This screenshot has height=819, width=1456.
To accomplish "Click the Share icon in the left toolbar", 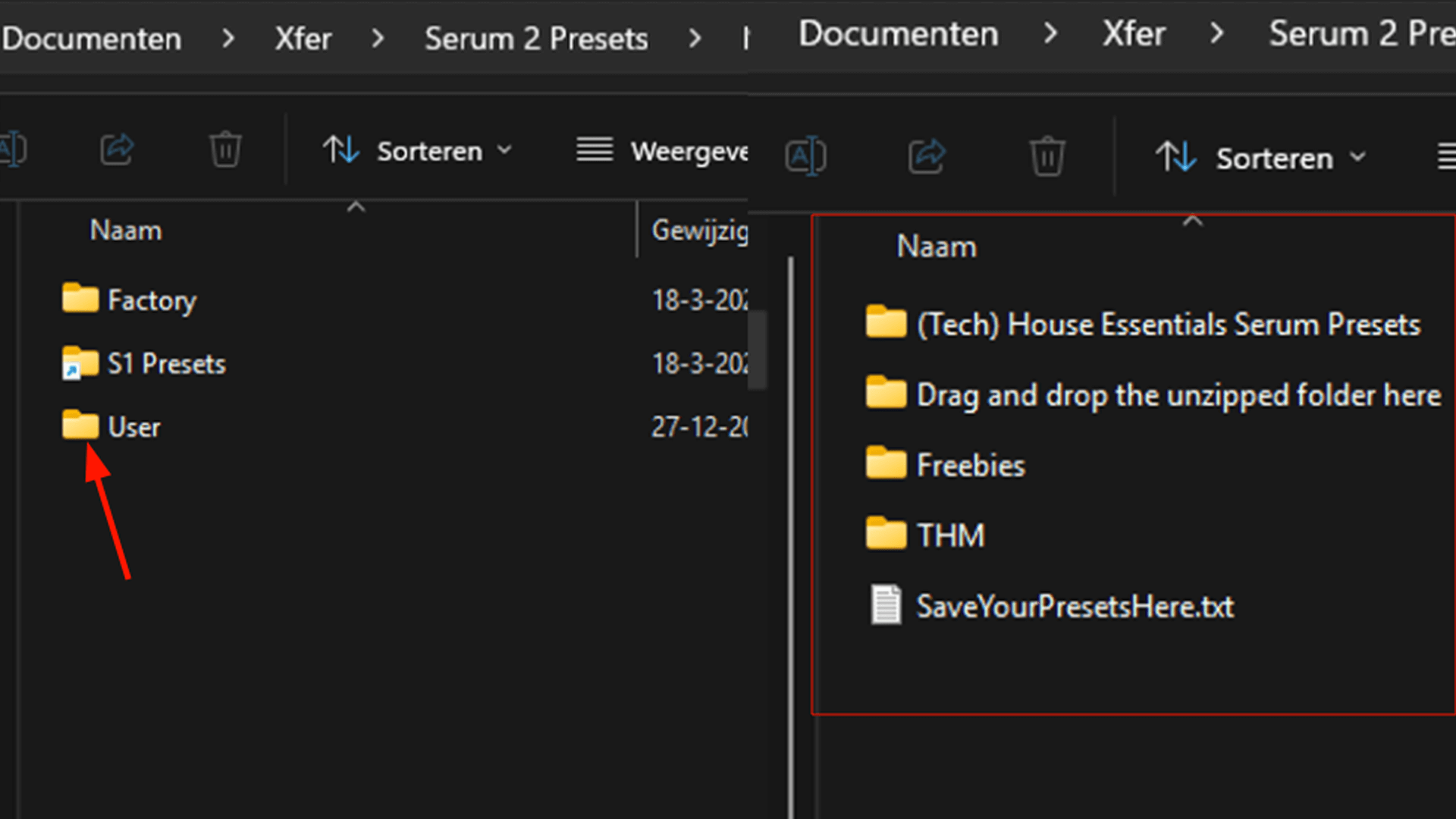I will click(117, 149).
